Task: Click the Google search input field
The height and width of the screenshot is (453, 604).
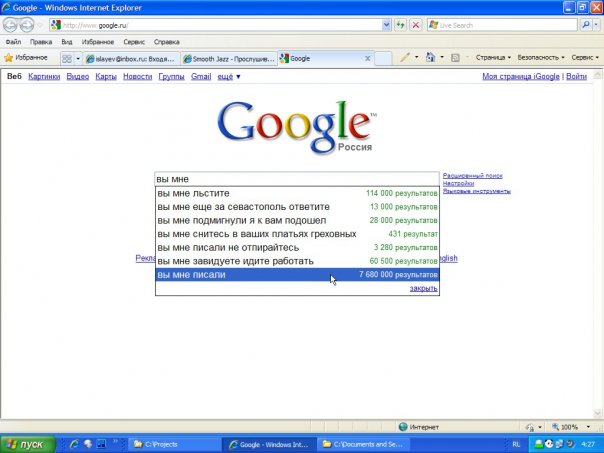Action: [296, 178]
